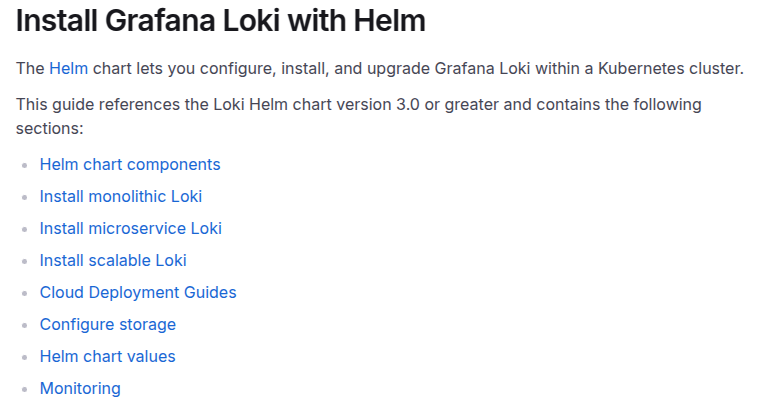Click the Monitoring link
This screenshot has height=404, width=773.
coord(80,388)
